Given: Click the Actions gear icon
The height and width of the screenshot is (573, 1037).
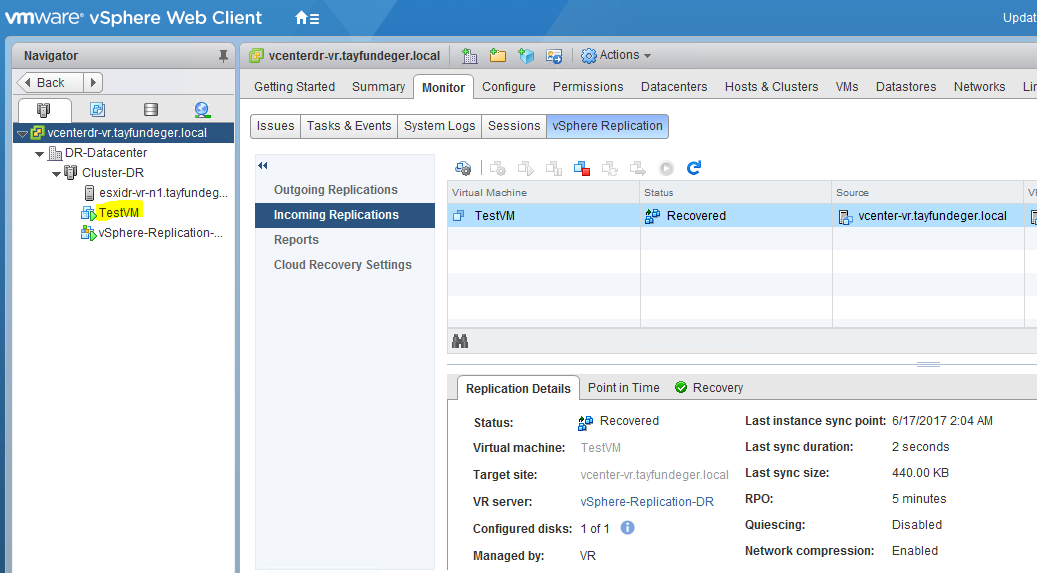Looking at the screenshot, I should tap(589, 56).
